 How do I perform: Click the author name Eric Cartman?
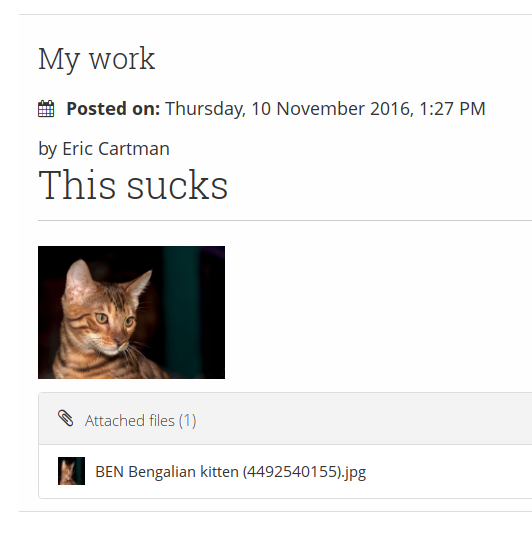116,149
